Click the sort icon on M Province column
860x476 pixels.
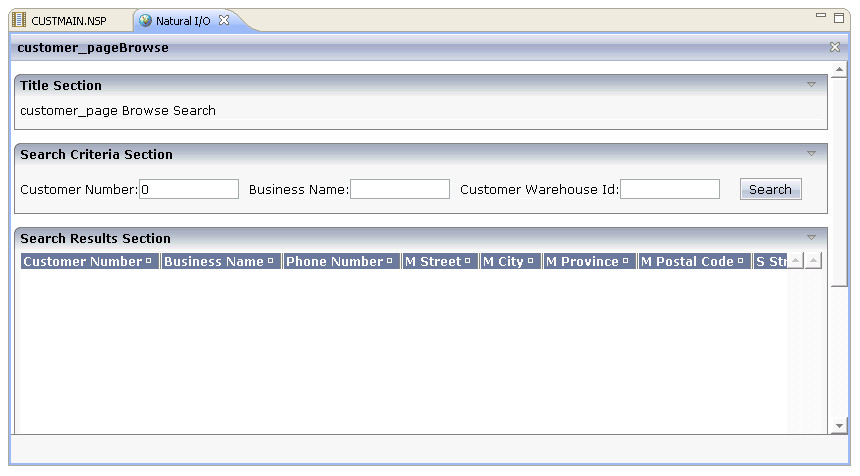click(626, 262)
